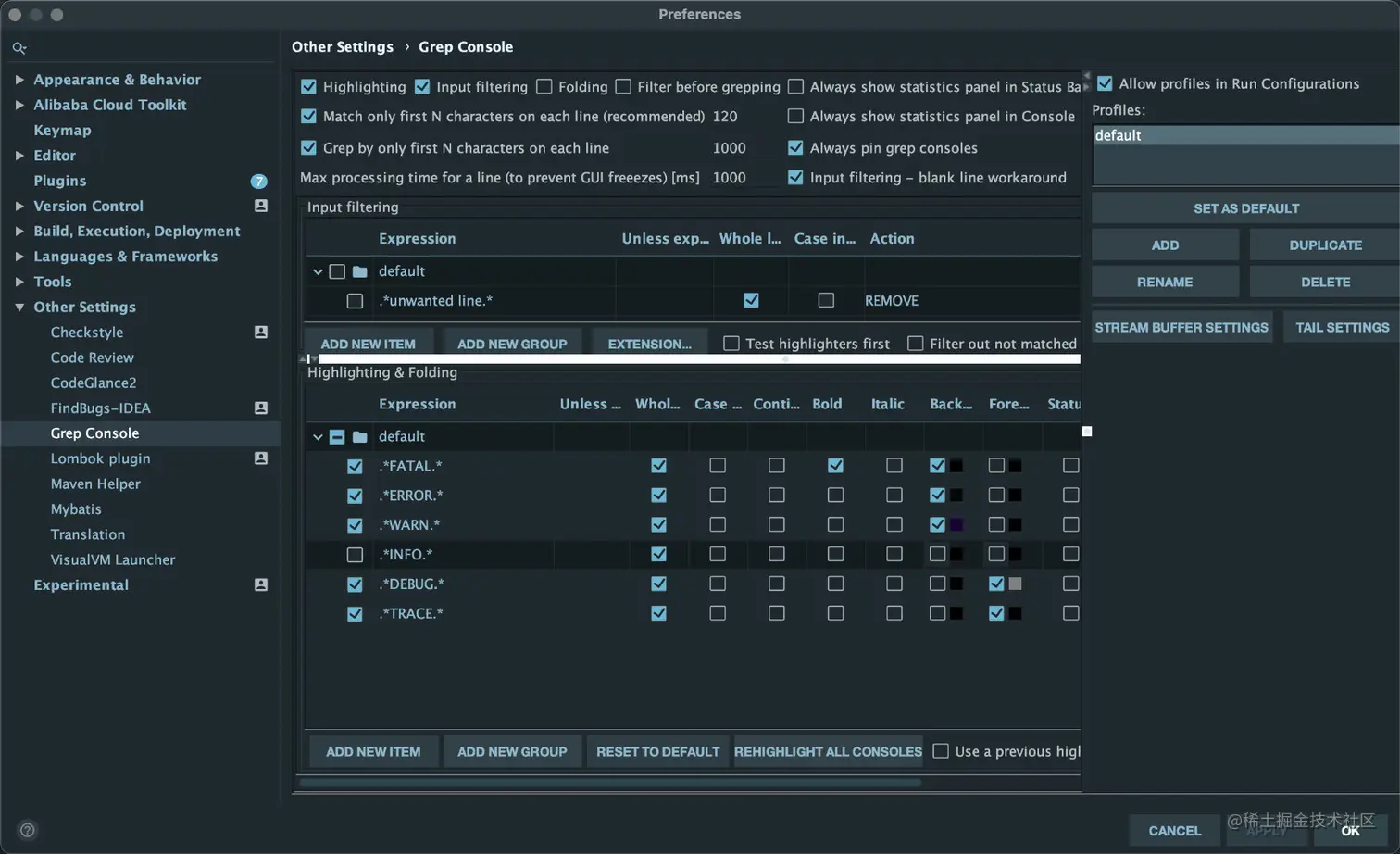Enable the .*unwanted line.* filter checkbox
This screenshot has width=1400, height=854.
[x=355, y=301]
